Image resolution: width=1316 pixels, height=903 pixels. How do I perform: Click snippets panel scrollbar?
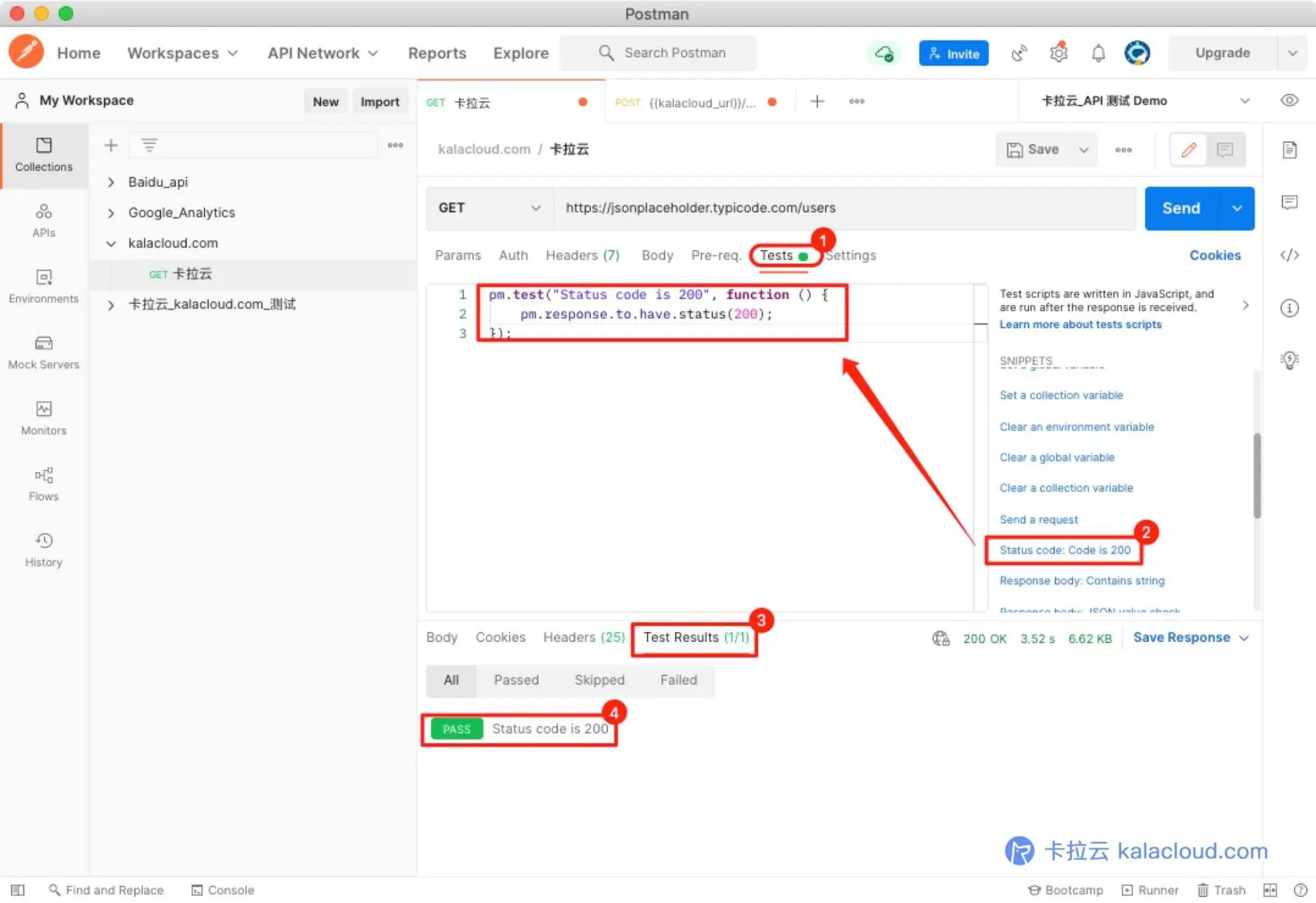(1257, 475)
